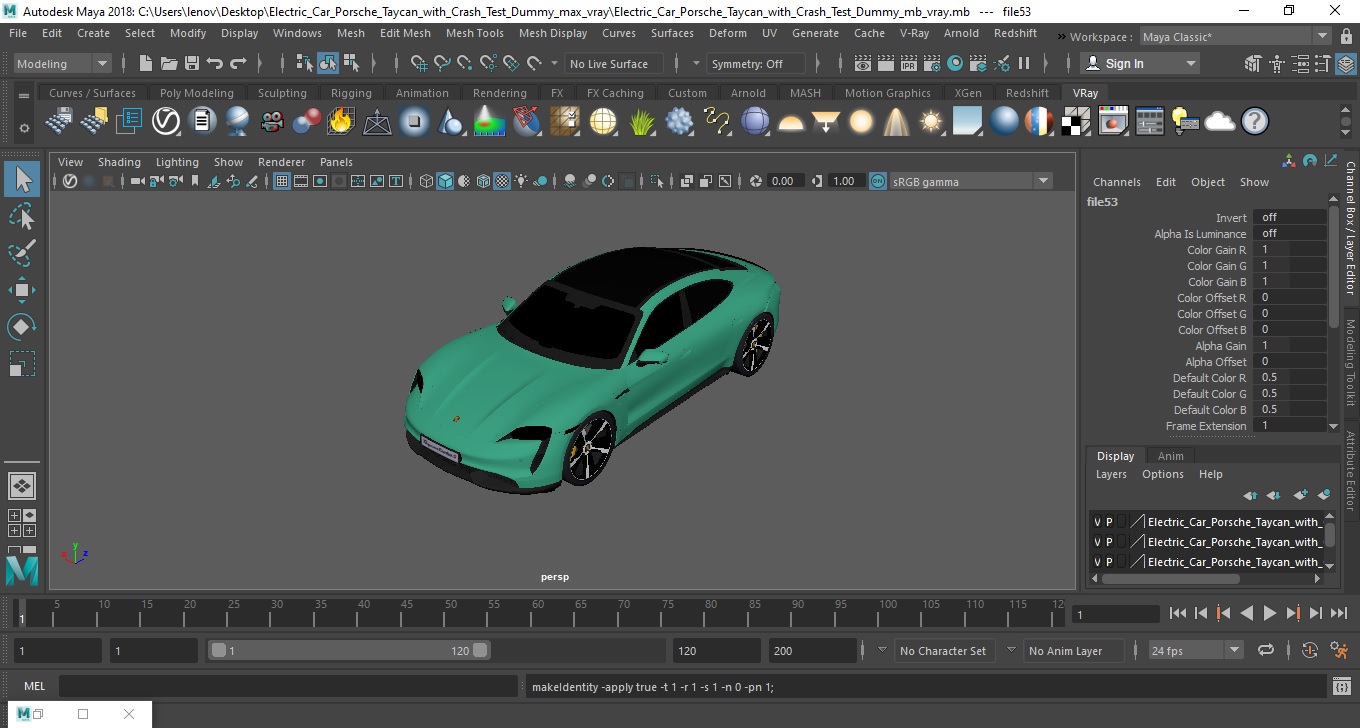Create a V-Ray dome light from the shelf

[791, 122]
